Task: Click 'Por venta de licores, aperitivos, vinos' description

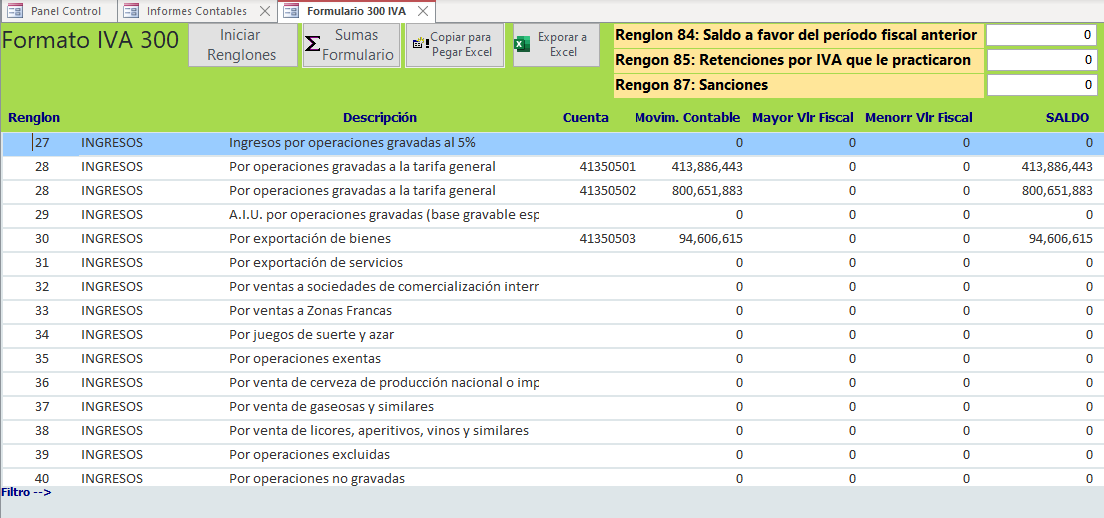Action: [379, 430]
